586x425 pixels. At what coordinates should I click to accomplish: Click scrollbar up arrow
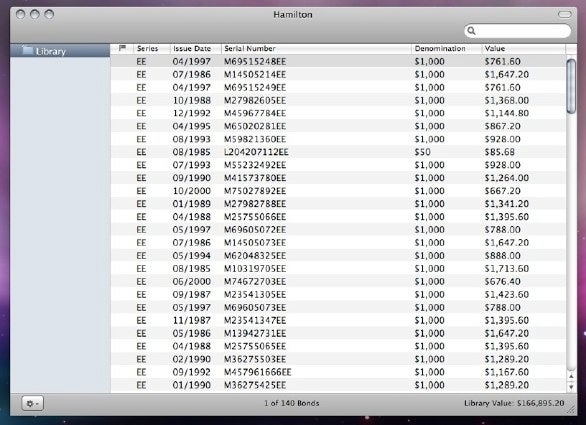(x=571, y=376)
